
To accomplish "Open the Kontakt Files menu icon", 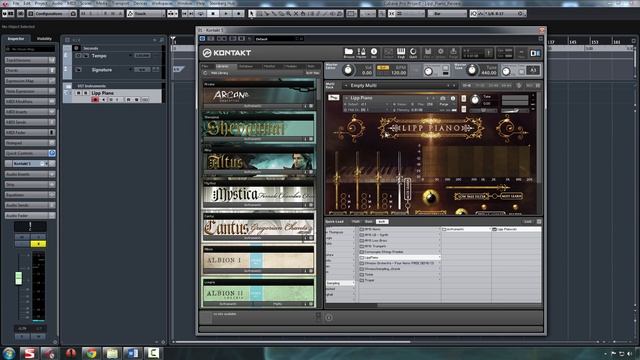I will coord(428,53).
